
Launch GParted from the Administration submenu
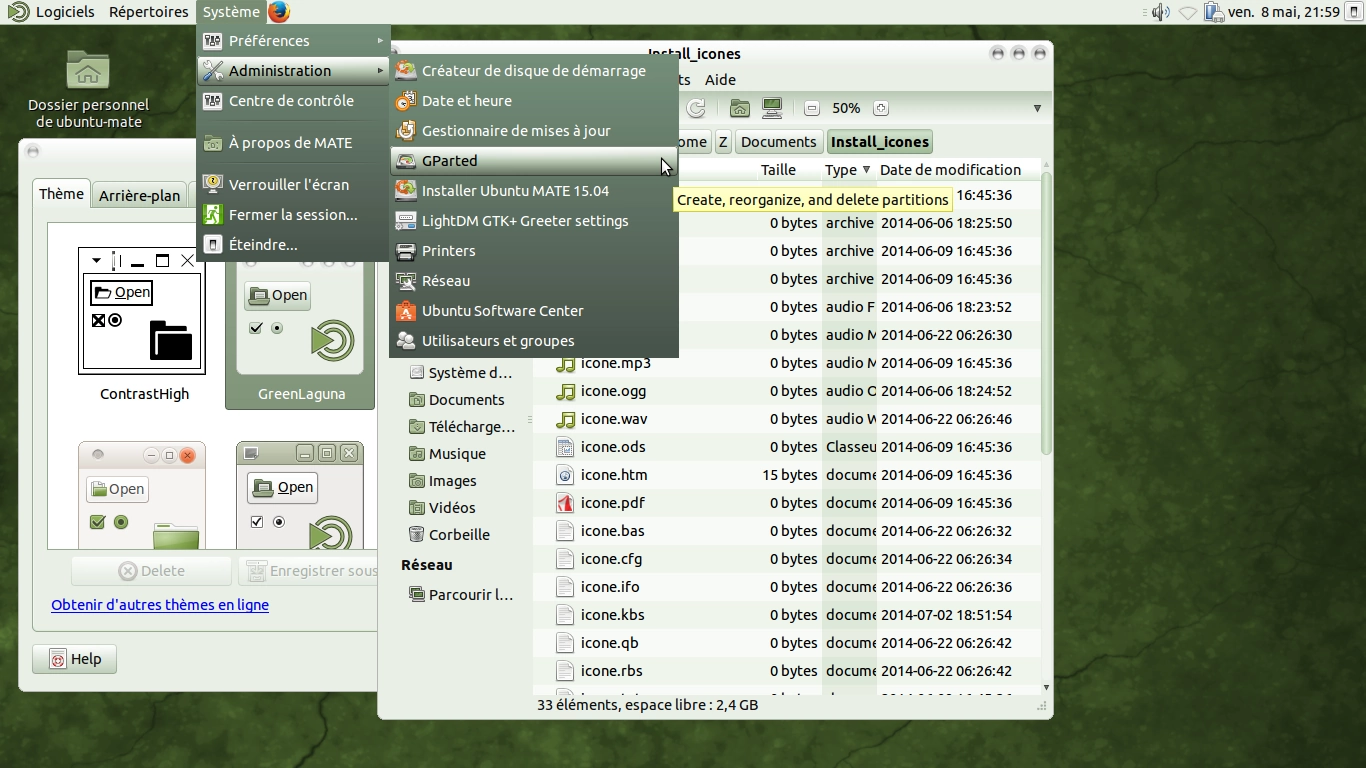coord(450,161)
